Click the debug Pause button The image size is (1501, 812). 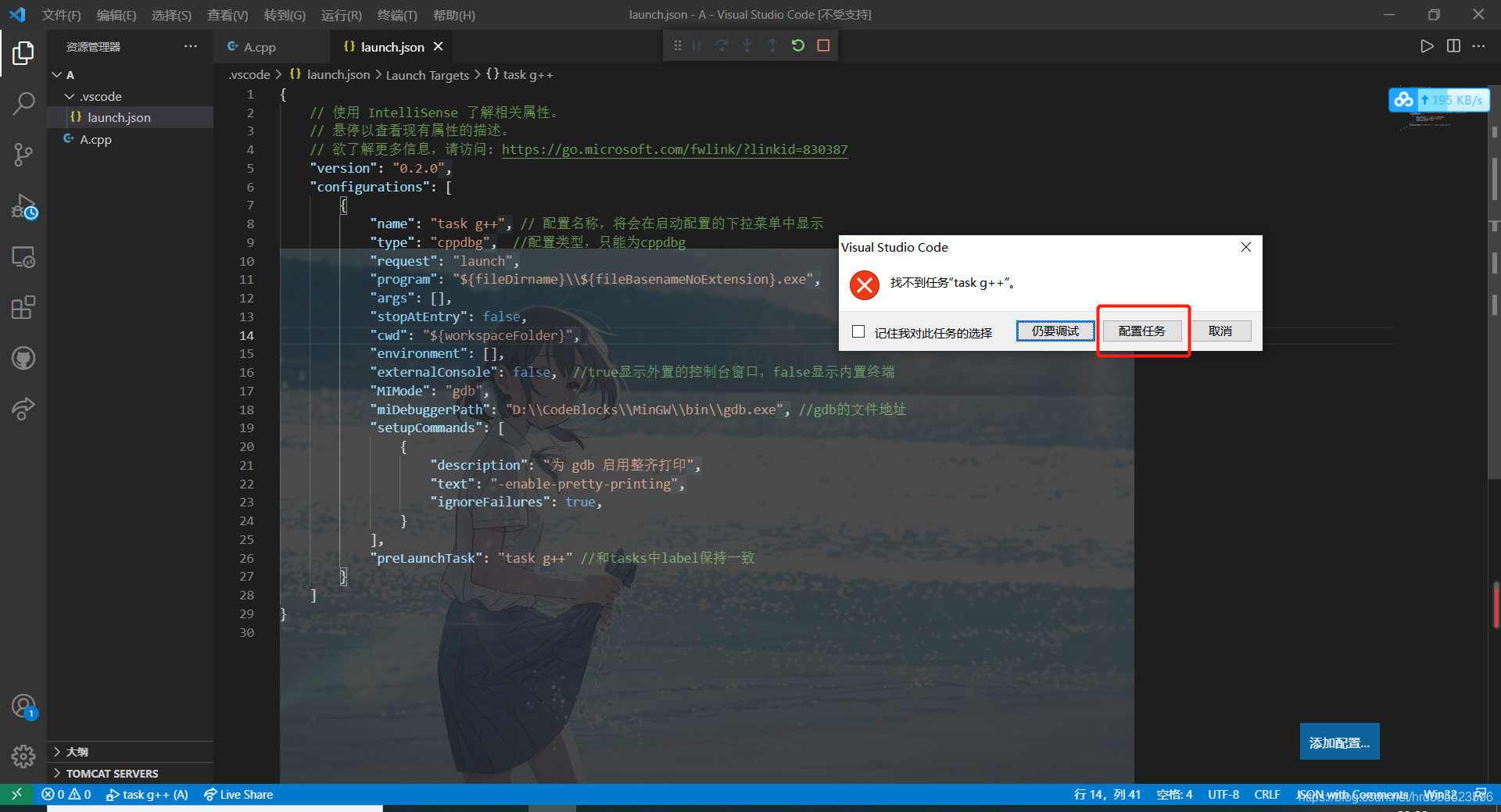click(697, 45)
